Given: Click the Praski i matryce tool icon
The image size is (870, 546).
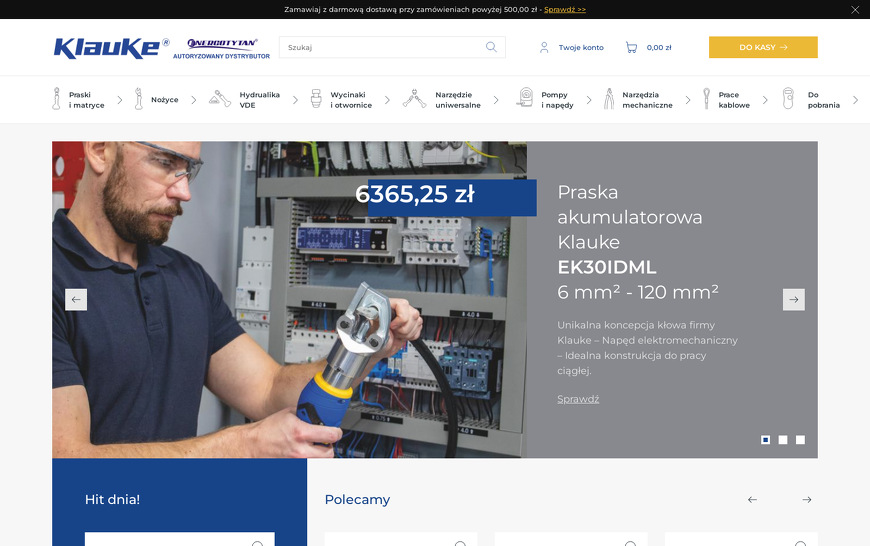Looking at the screenshot, I should tap(56, 99).
